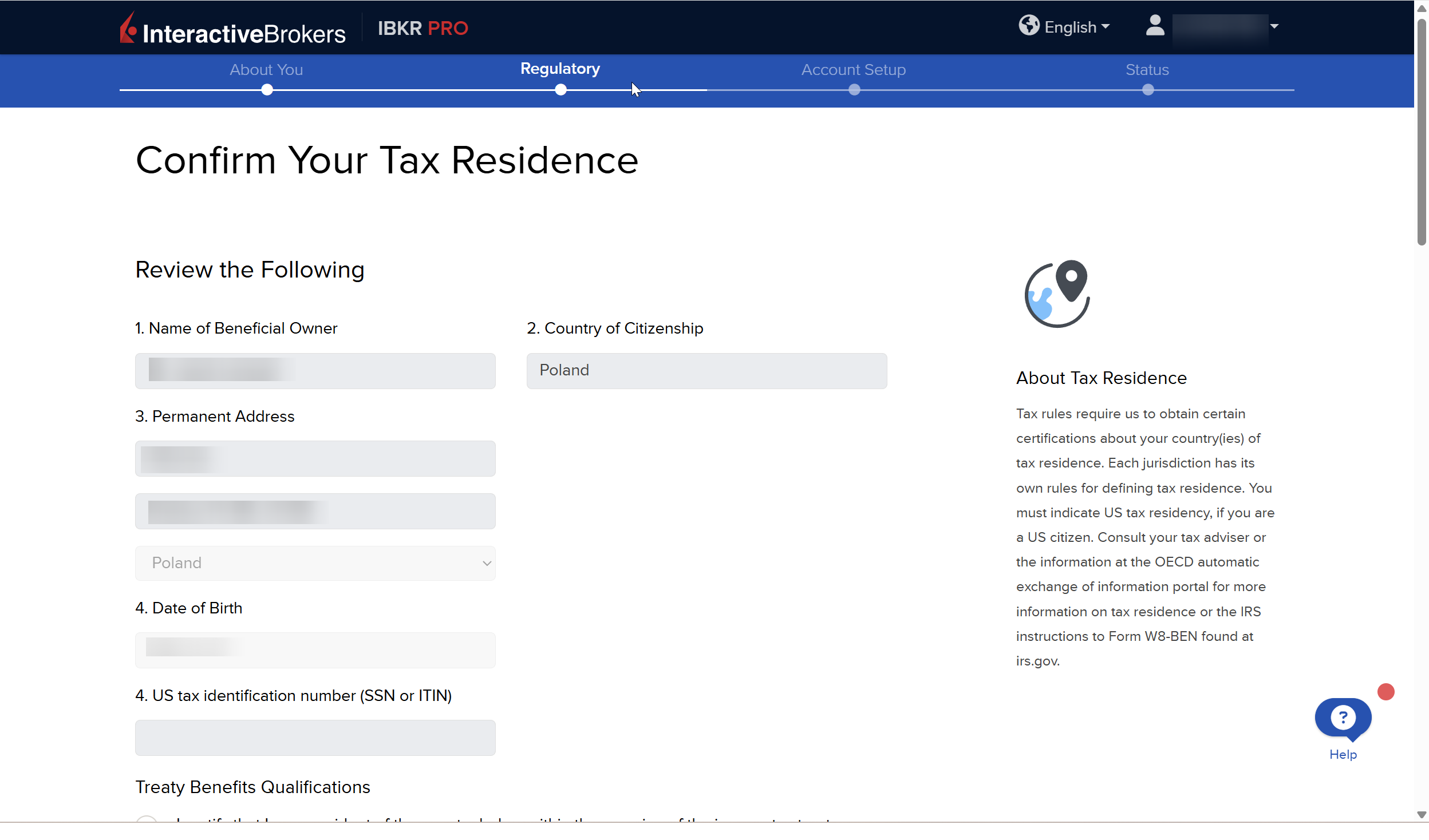This screenshot has height=840, width=1429.
Task: Click the Country of Citizenship field showing Poland
Action: (706, 371)
